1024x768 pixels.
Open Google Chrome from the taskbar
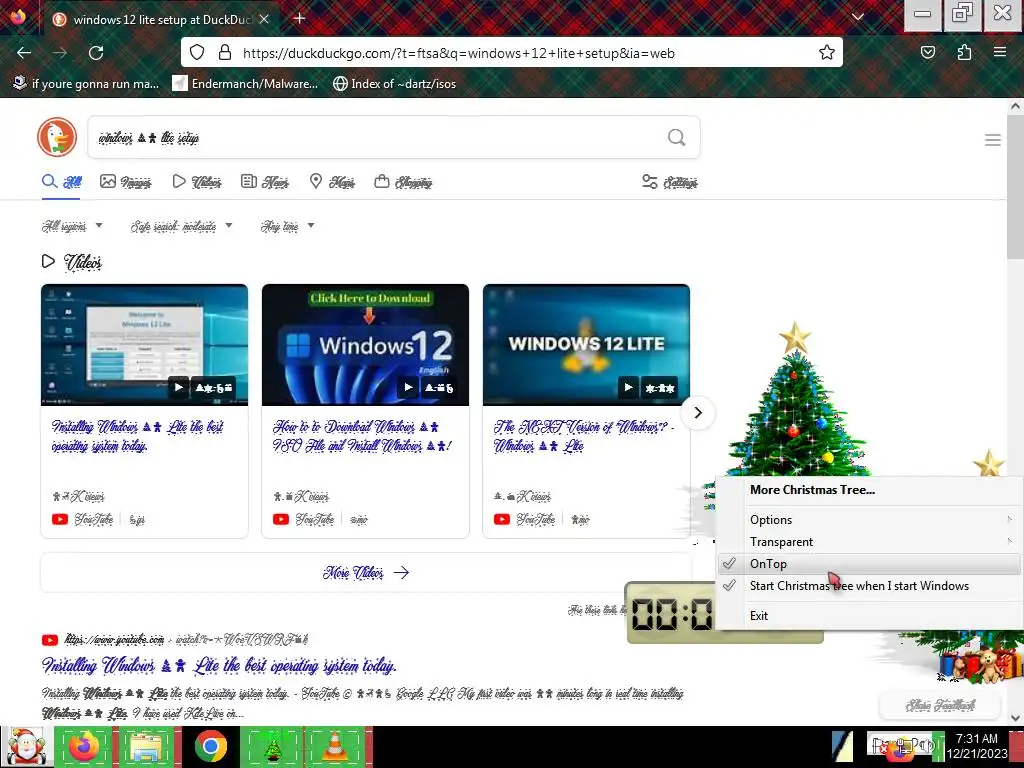coord(210,747)
